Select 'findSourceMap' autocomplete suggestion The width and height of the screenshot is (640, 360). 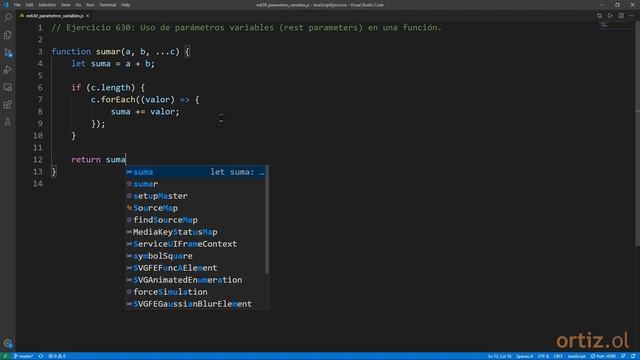pos(196,220)
